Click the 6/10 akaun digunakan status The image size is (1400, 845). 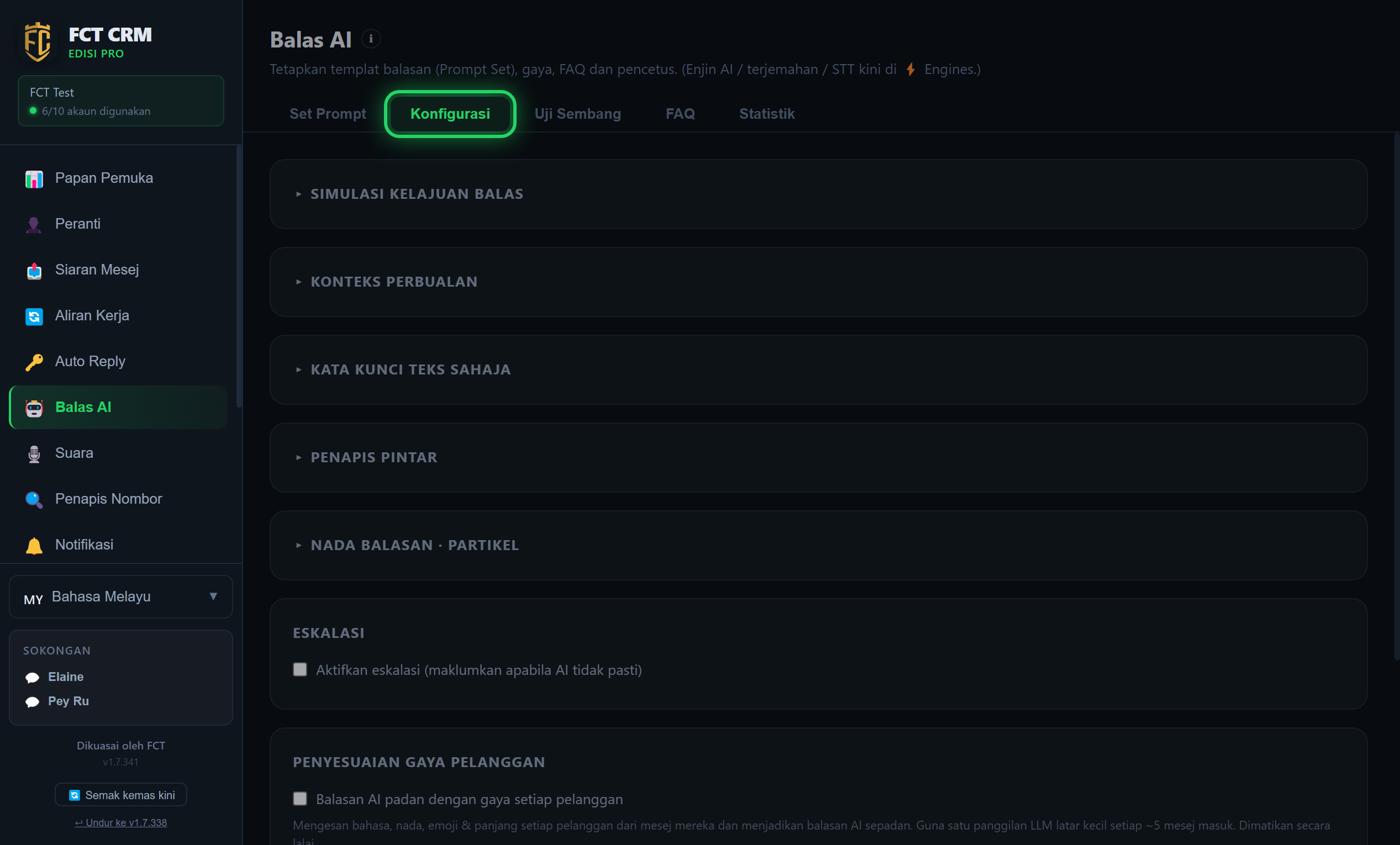(96, 112)
